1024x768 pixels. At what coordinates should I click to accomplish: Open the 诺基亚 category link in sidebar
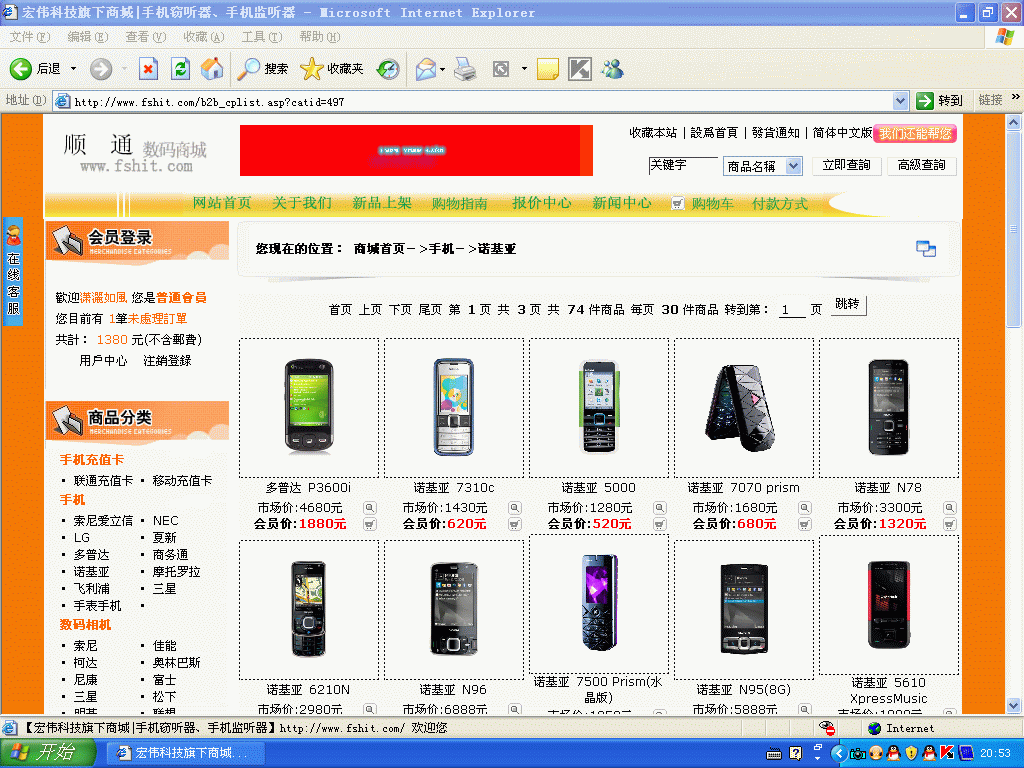pos(91,572)
